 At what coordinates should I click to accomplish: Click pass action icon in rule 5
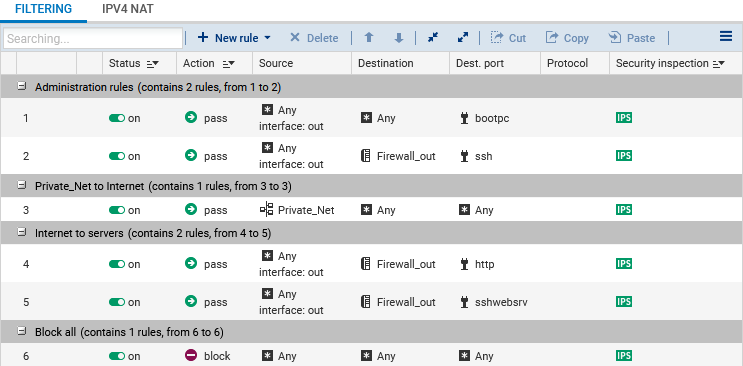190,301
